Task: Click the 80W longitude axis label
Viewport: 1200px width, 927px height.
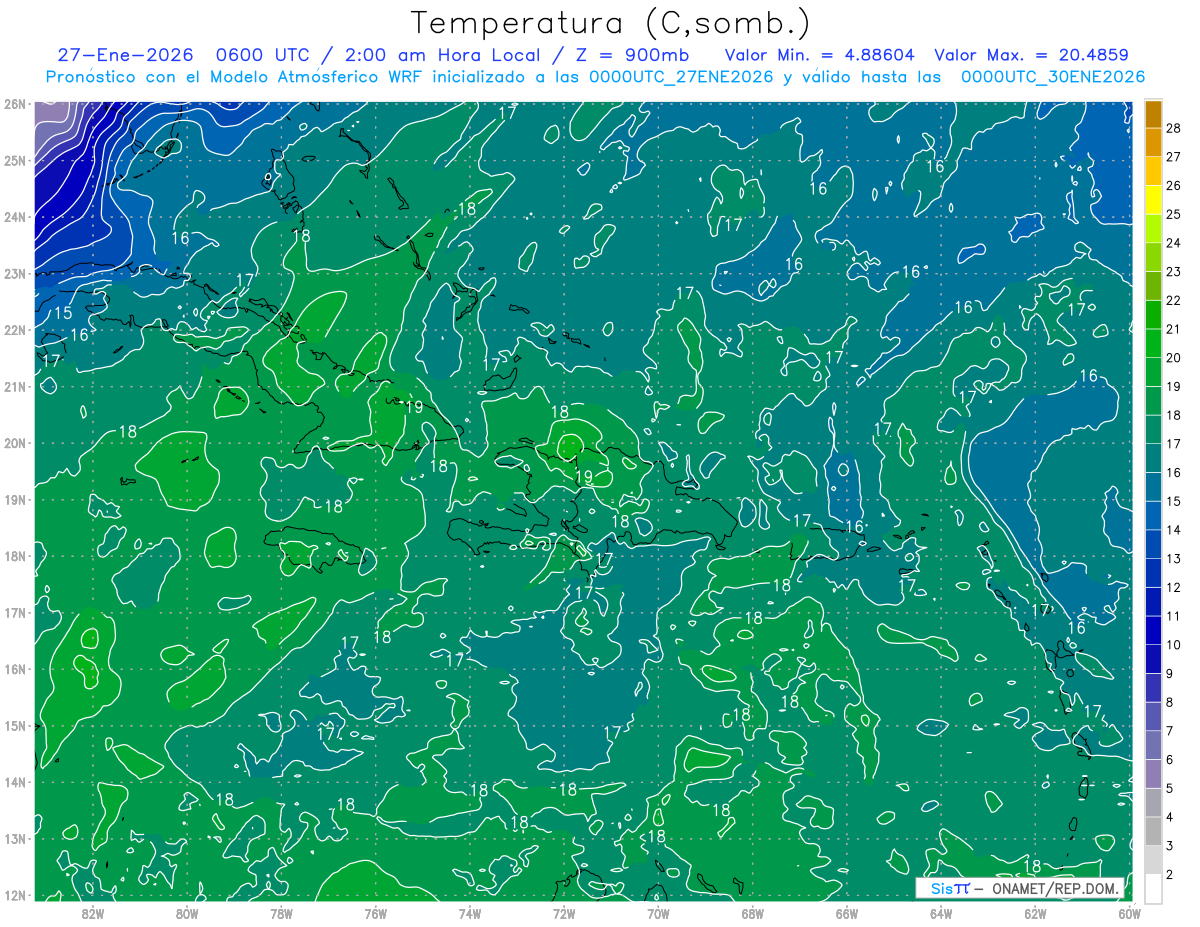Action: click(187, 913)
